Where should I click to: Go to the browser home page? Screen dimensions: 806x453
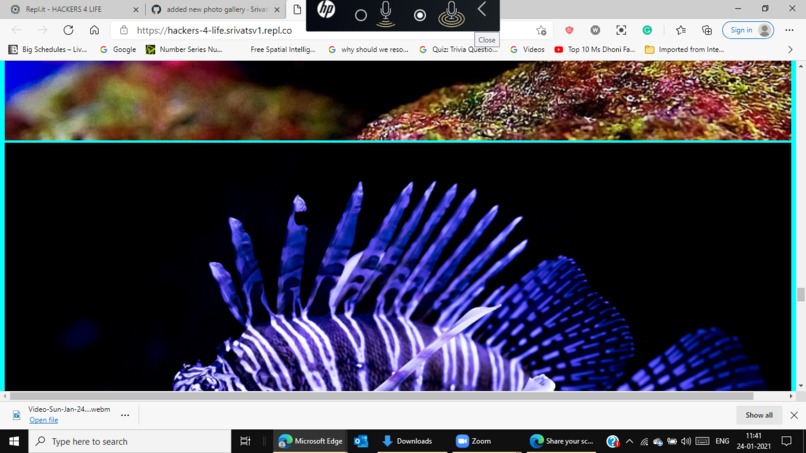tap(94, 30)
